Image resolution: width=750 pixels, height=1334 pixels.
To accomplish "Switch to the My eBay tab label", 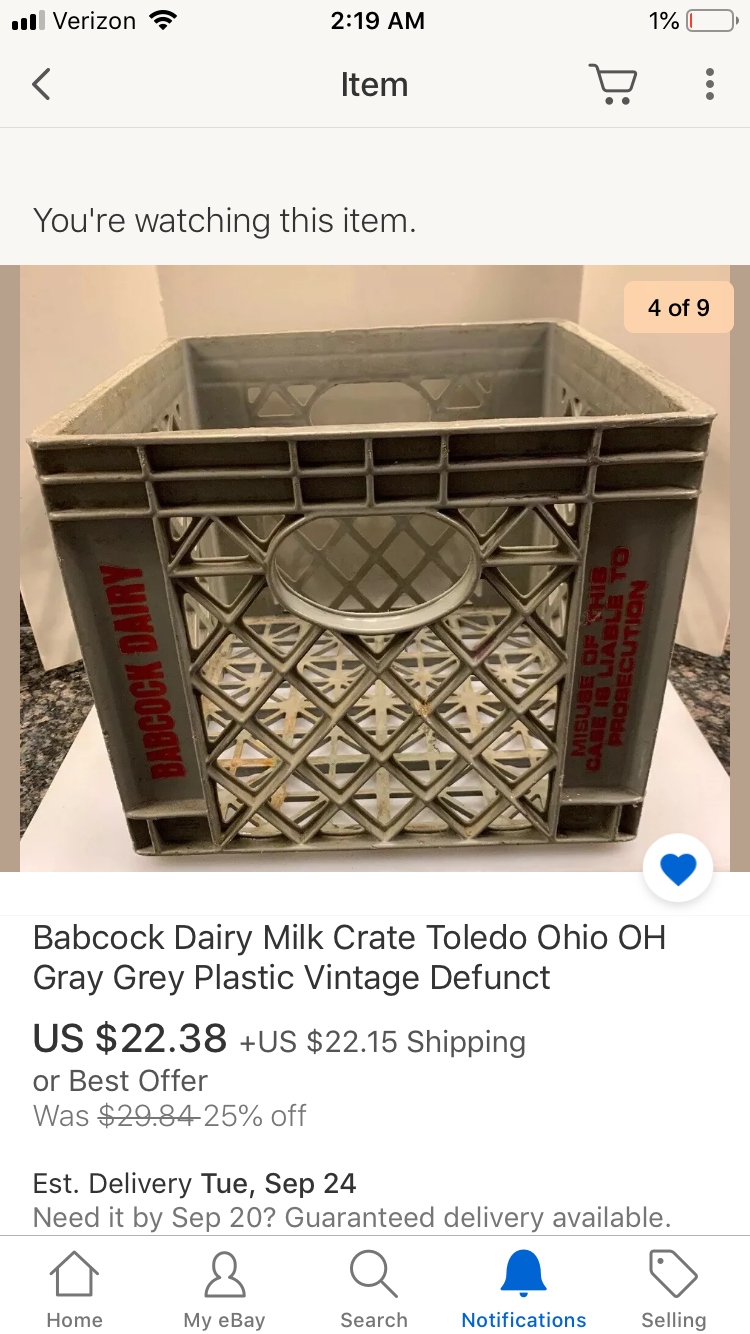I will 224,1320.
